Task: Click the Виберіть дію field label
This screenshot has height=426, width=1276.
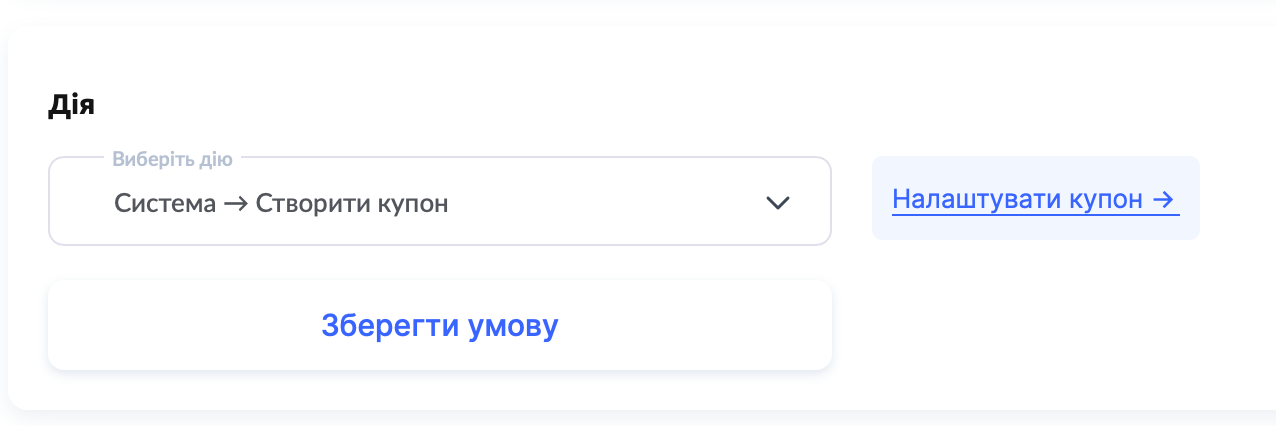Action: tap(172, 159)
